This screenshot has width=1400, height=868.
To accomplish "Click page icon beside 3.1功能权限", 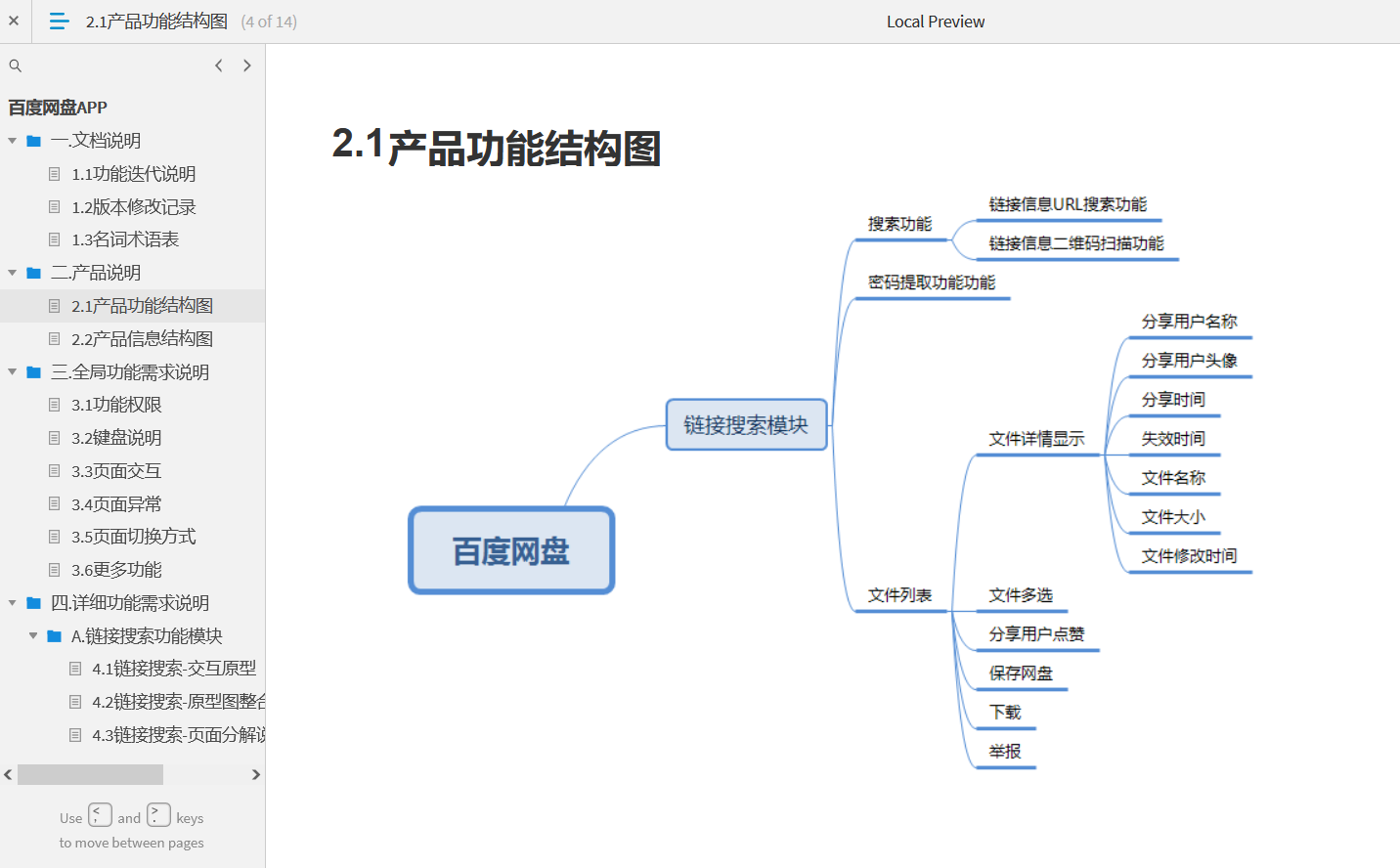I will 55,405.
